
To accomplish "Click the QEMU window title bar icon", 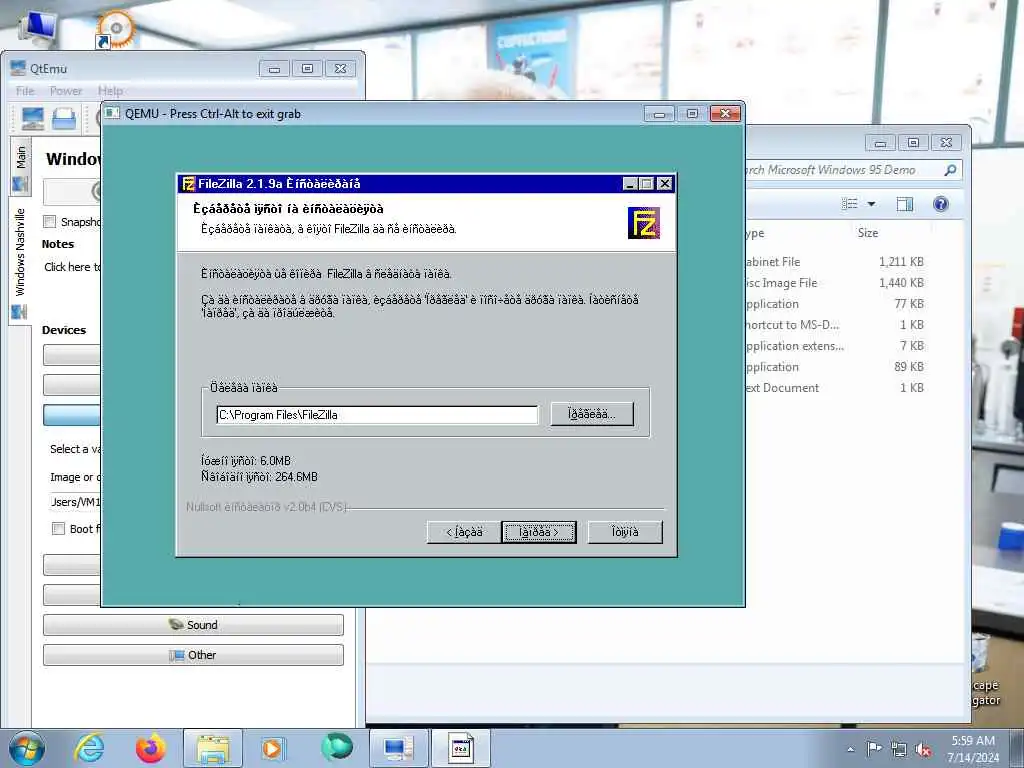I will (113, 113).
